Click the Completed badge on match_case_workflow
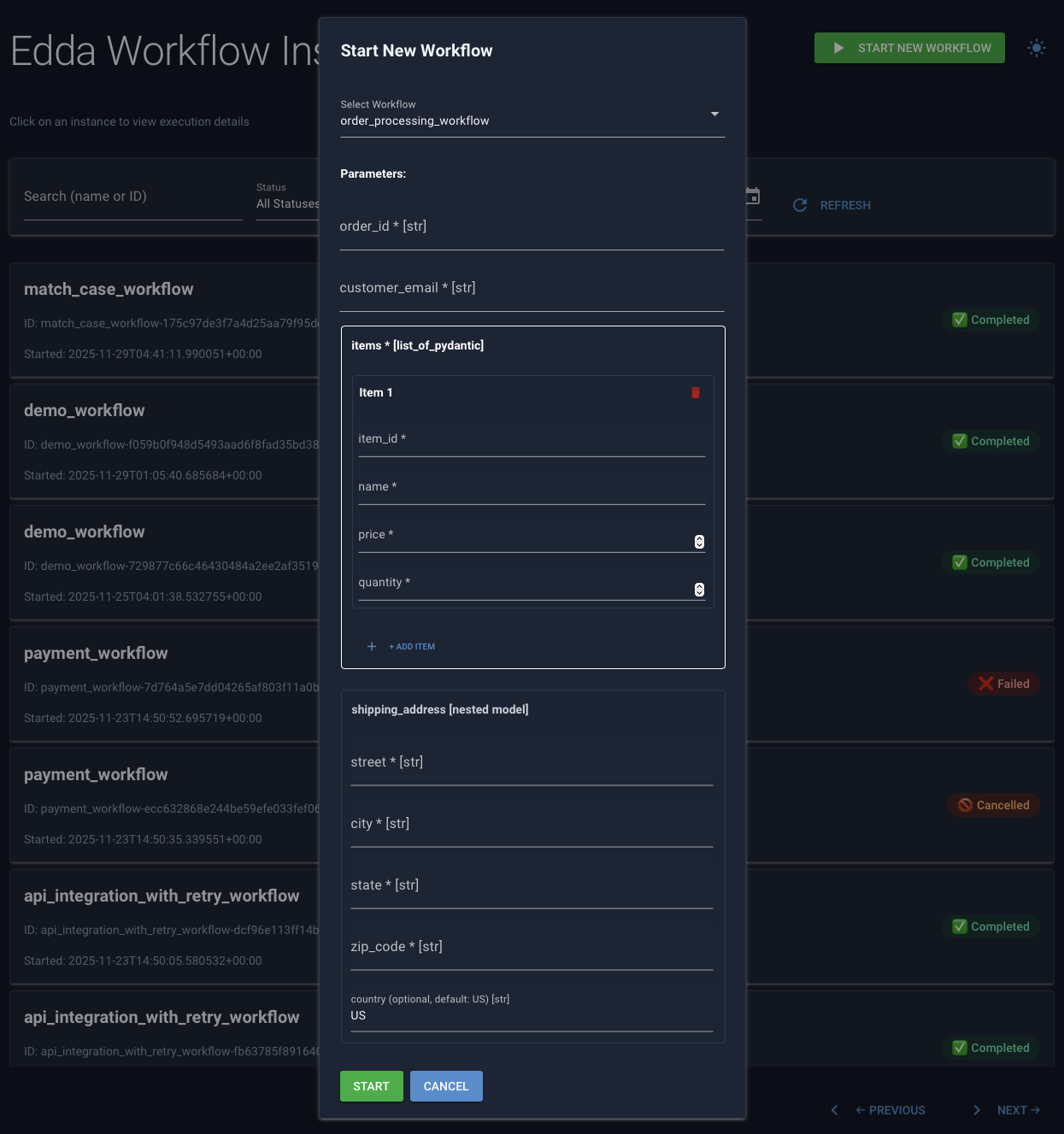This screenshot has width=1064, height=1134. (x=991, y=320)
